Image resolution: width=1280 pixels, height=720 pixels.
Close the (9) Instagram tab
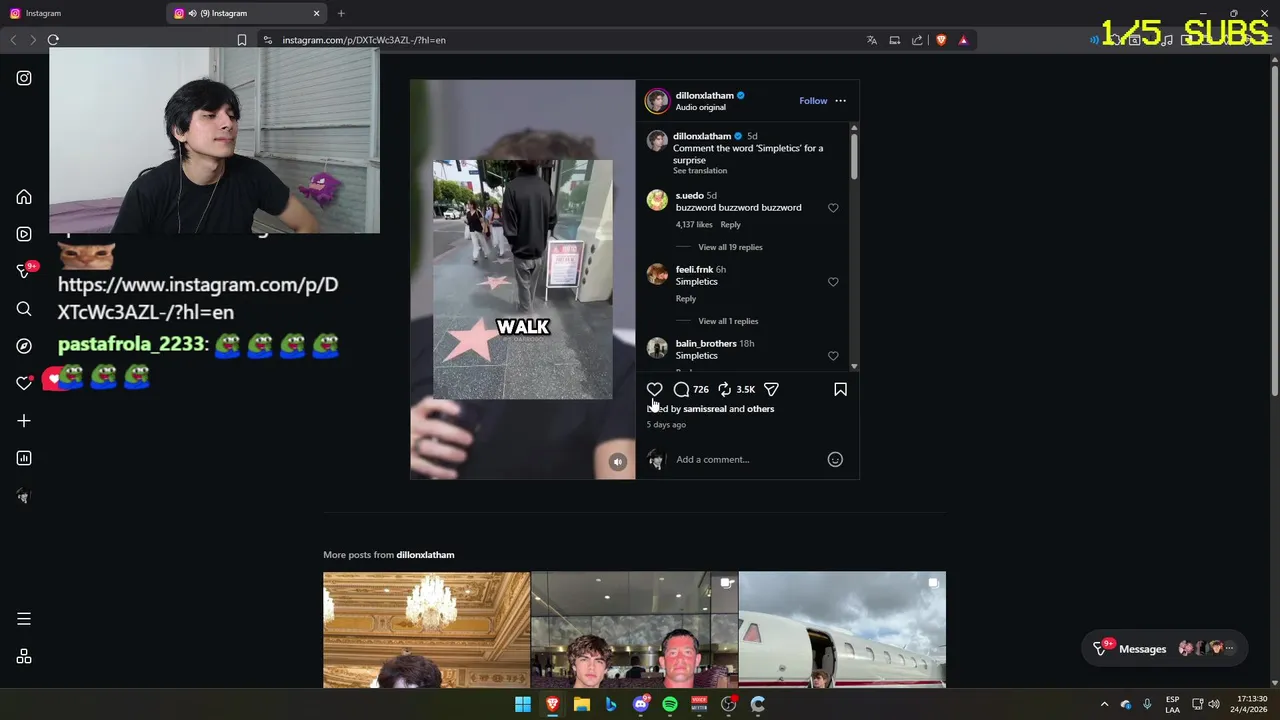pyautogui.click(x=317, y=13)
